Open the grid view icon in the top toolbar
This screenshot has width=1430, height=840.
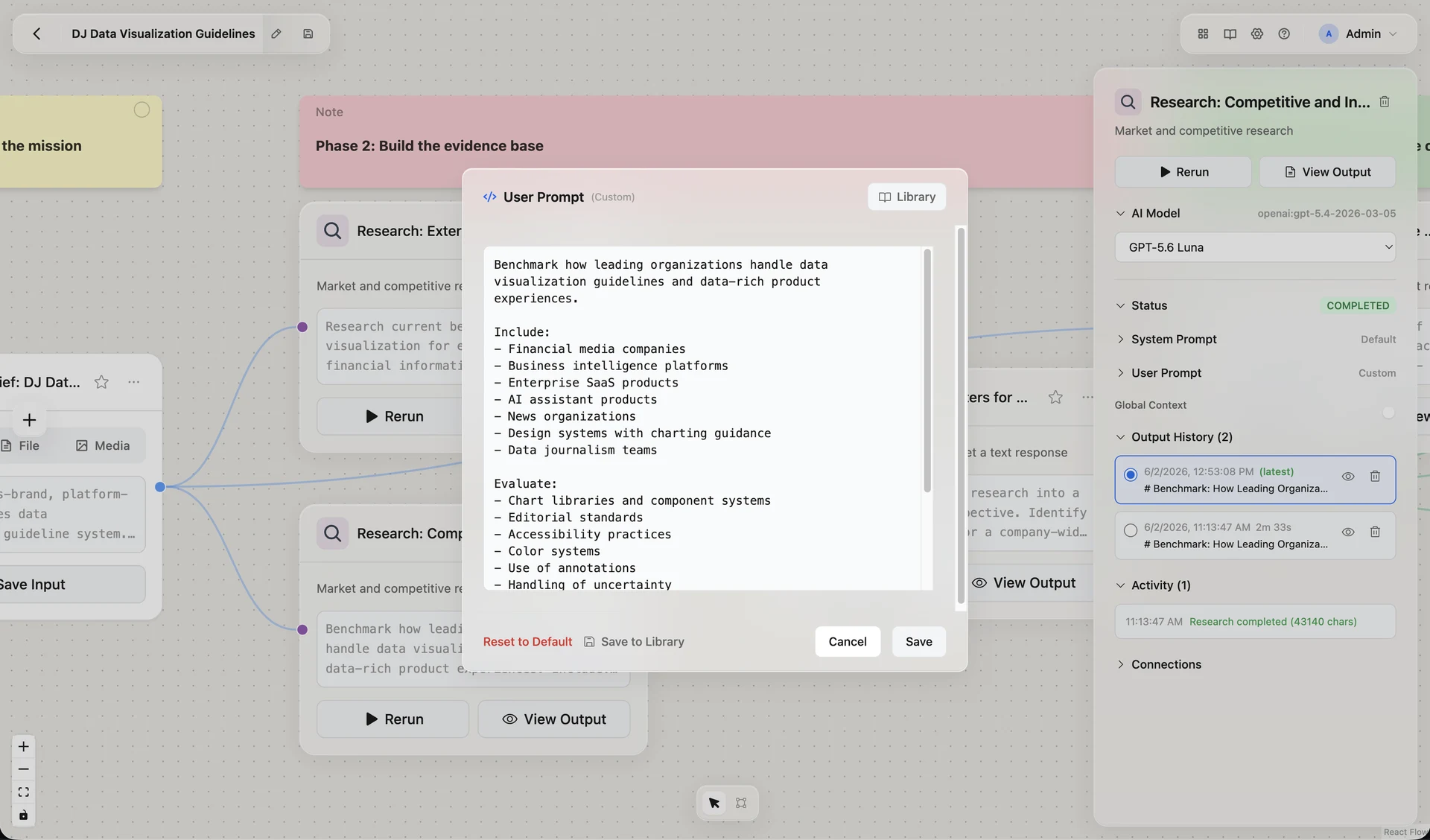point(1203,34)
